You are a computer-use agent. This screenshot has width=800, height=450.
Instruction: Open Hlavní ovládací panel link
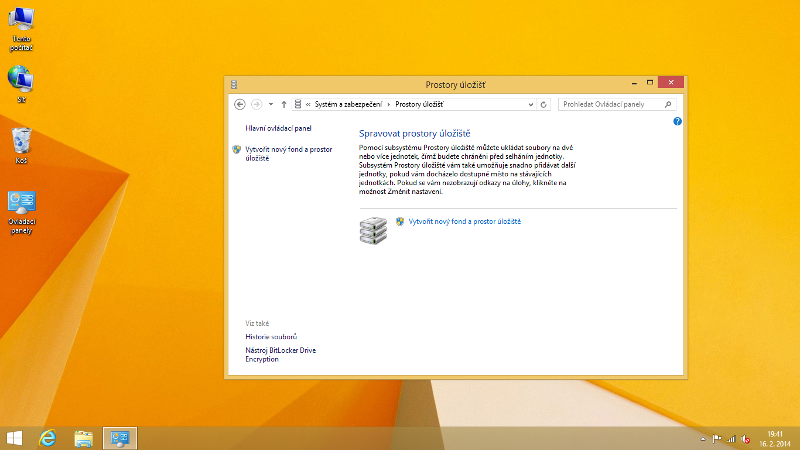[x=279, y=129]
